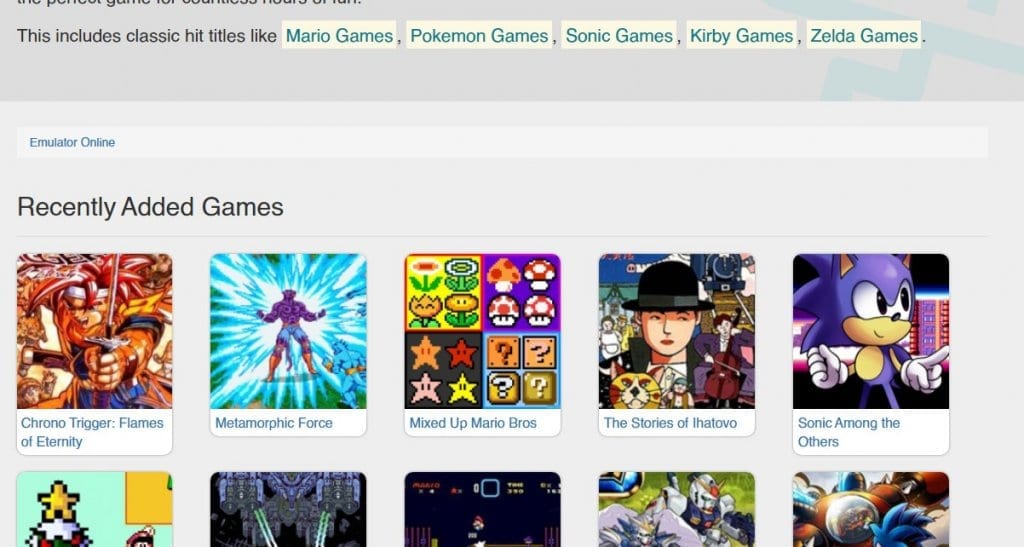1024x547 pixels.
Task: Open the Mario Games link
Action: (x=340, y=35)
